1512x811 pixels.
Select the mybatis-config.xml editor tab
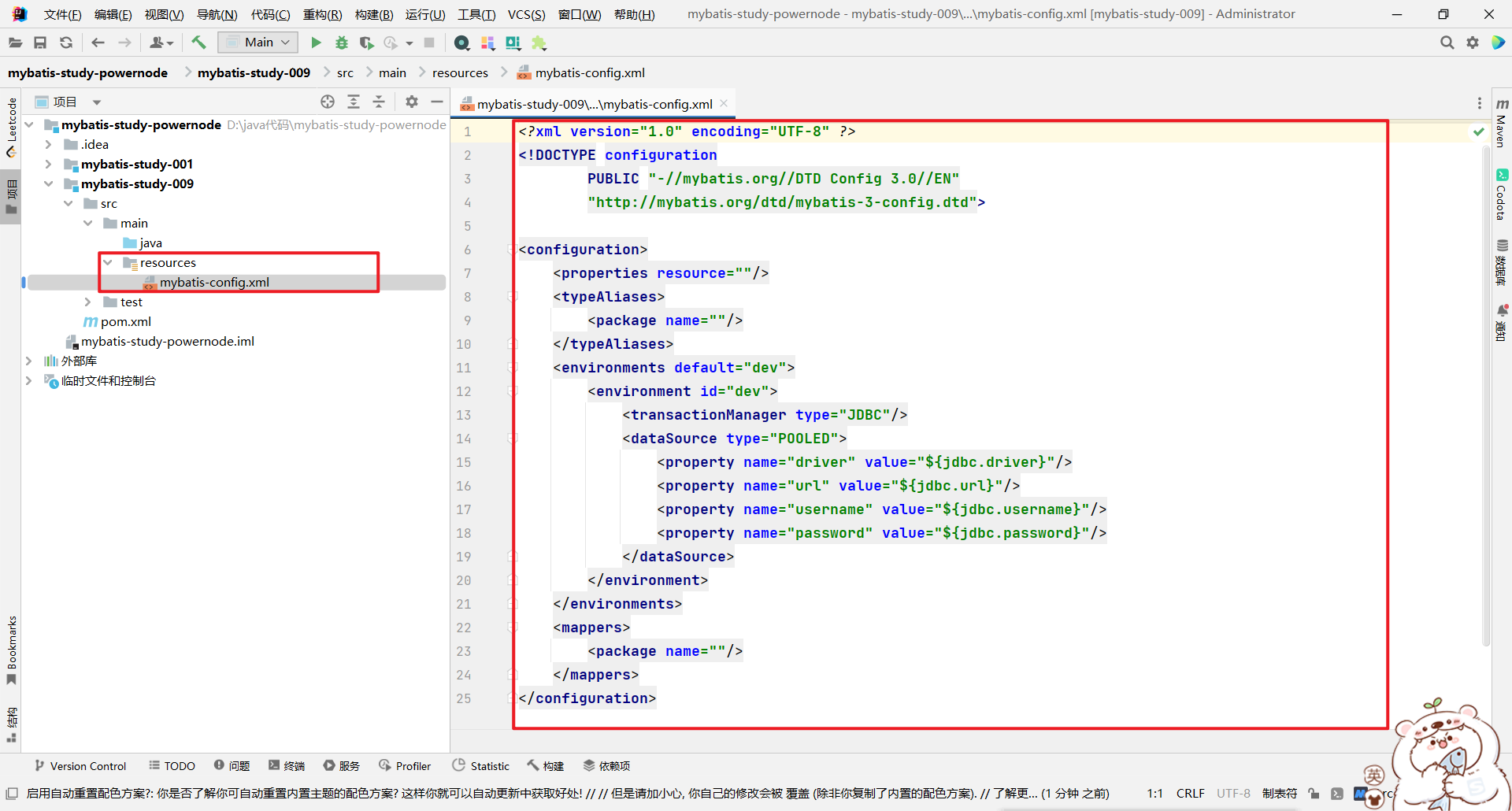point(595,104)
